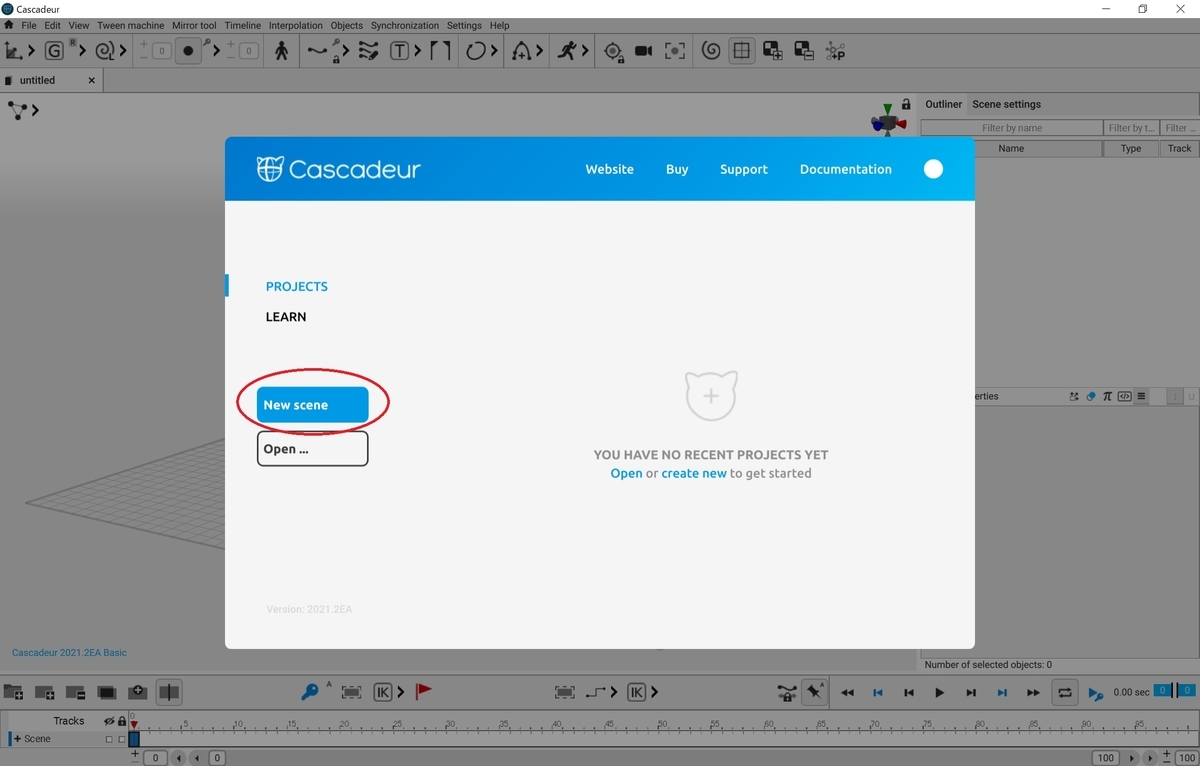Expand the viewport node graph arrow
Image resolution: width=1200 pixels, height=766 pixels.
pyautogui.click(x=35, y=110)
